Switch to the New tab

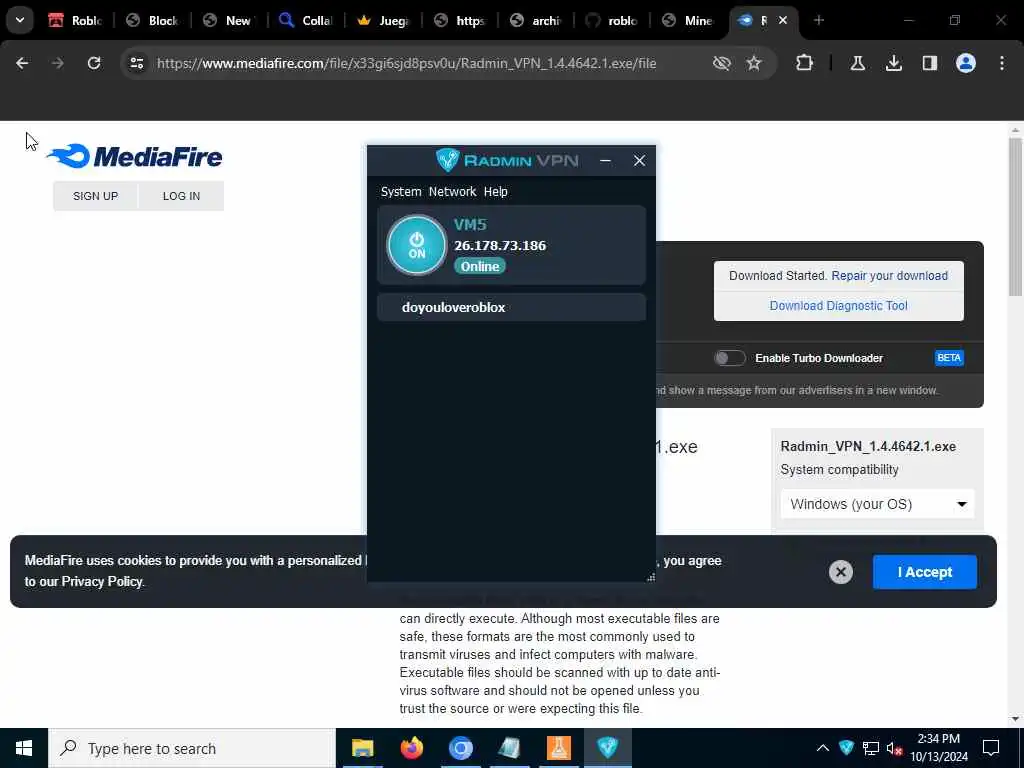[229, 20]
